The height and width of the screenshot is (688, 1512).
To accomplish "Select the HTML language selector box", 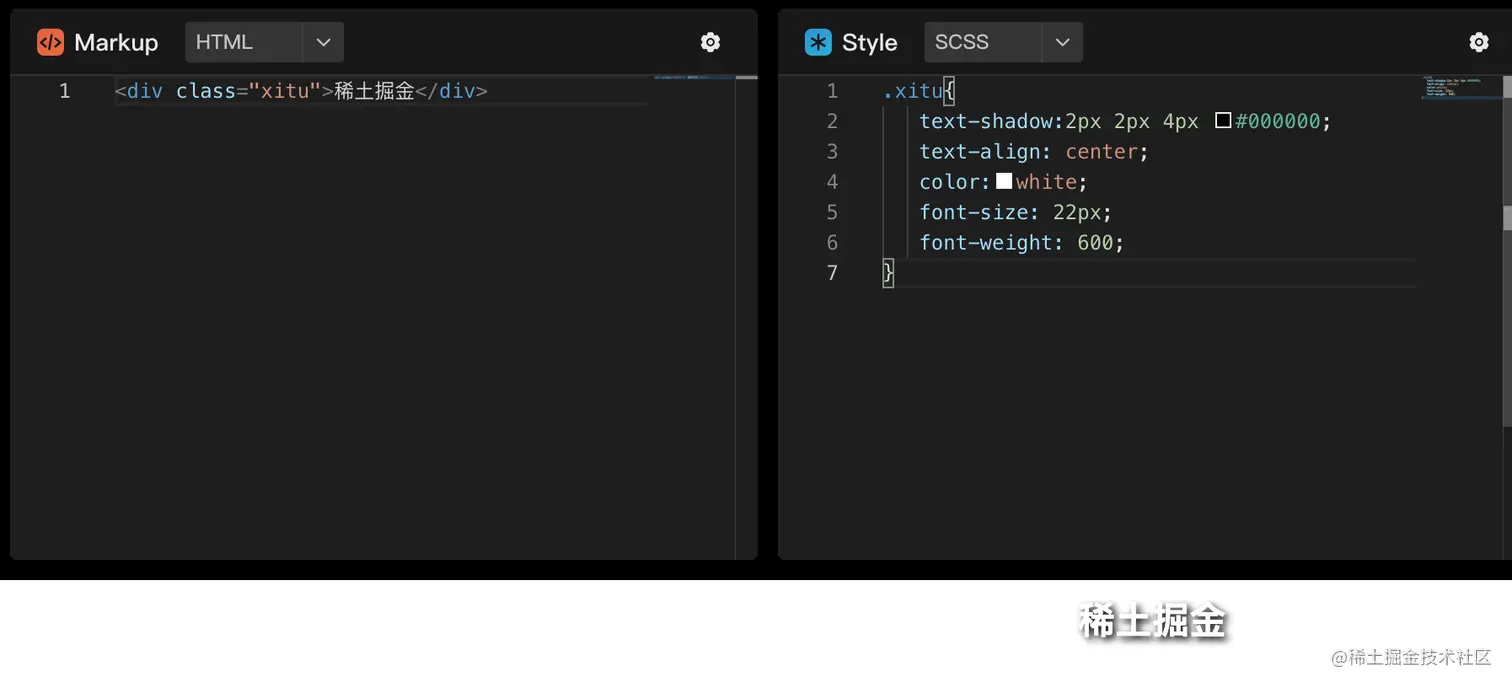I will click(x=243, y=42).
